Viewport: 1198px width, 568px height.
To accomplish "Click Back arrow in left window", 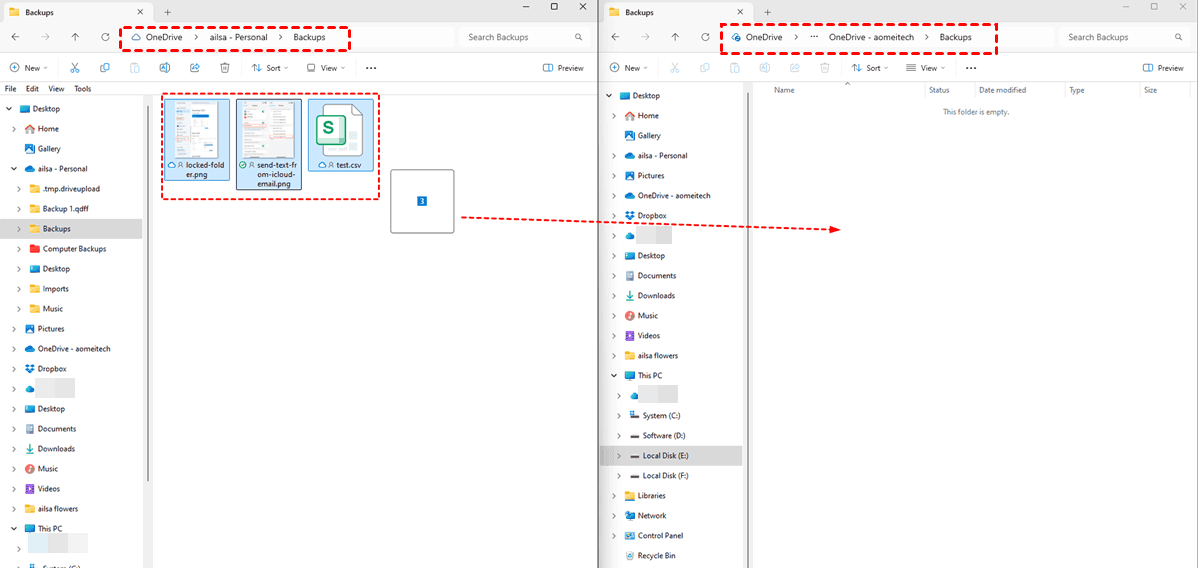I will [16, 37].
